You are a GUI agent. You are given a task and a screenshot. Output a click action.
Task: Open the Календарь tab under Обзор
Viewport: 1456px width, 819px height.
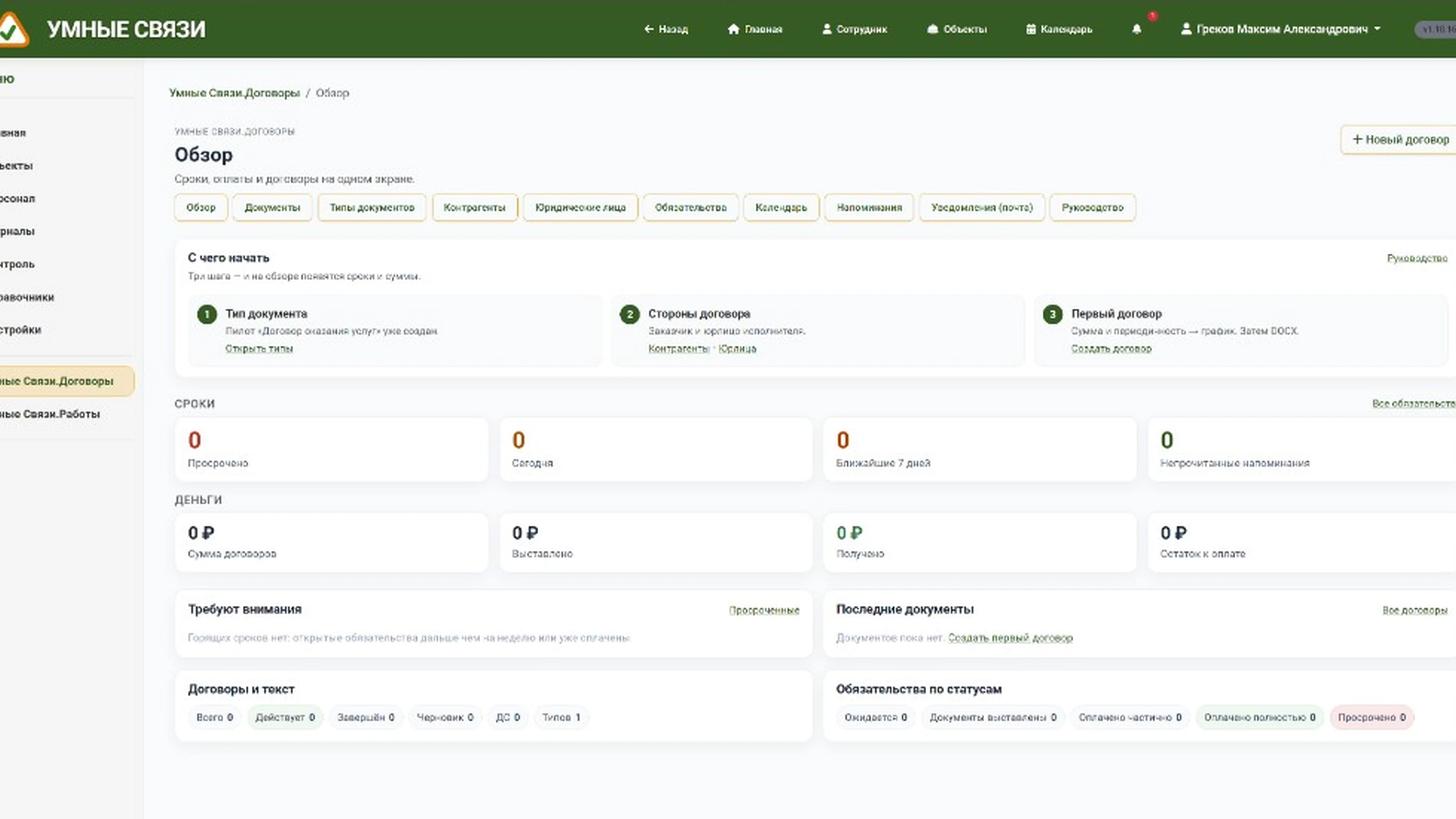781,207
